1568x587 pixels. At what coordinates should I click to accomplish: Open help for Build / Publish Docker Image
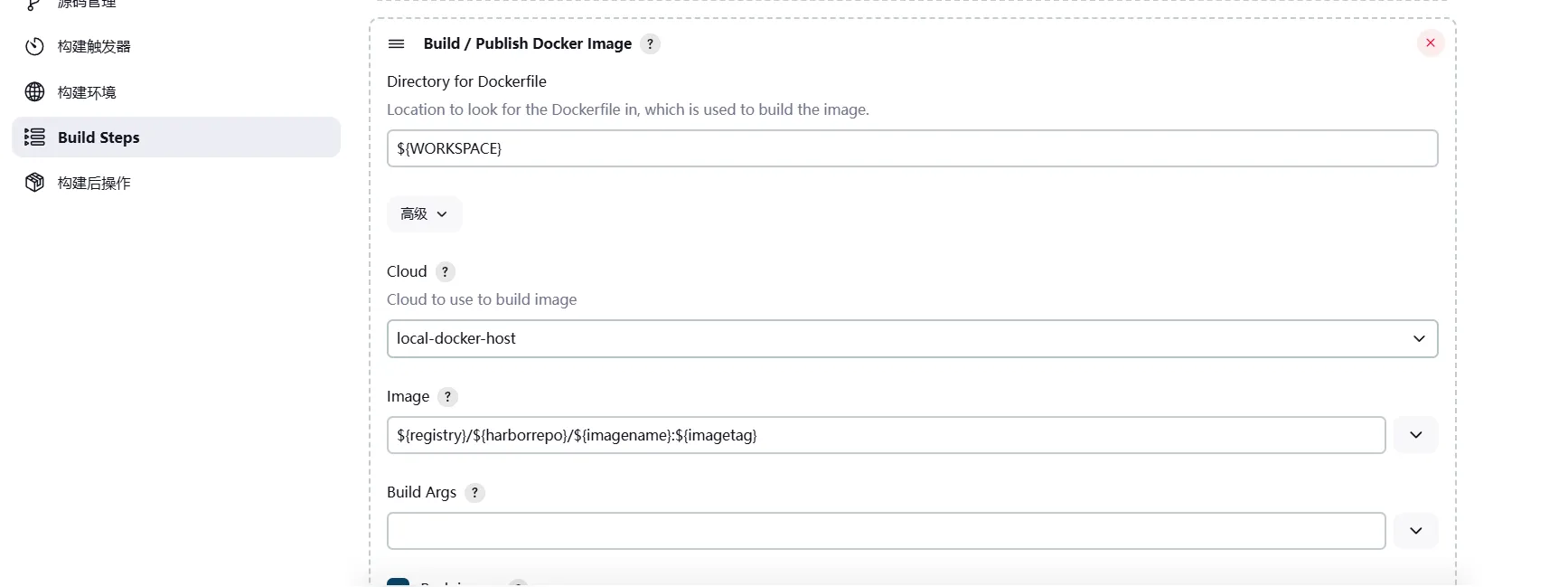tap(650, 43)
